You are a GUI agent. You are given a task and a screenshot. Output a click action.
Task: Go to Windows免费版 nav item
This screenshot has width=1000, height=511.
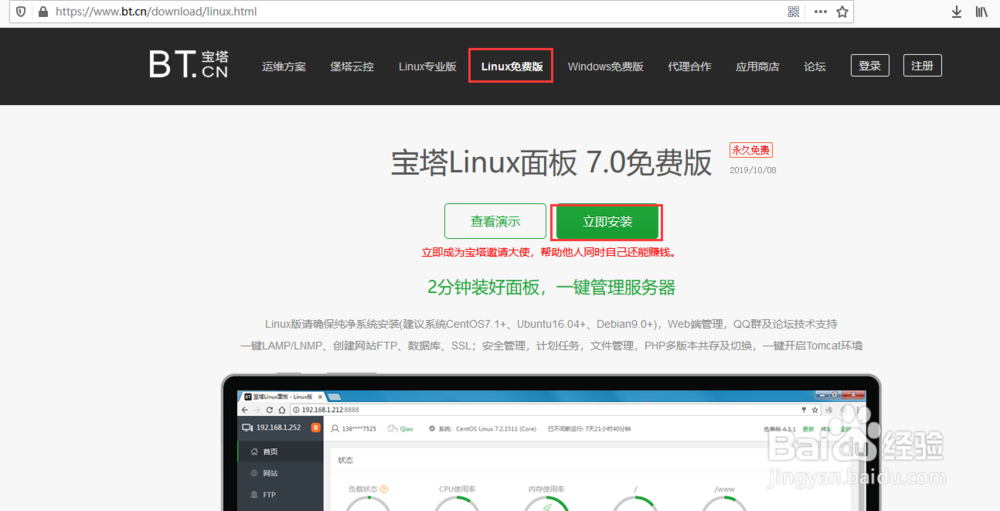click(605, 66)
